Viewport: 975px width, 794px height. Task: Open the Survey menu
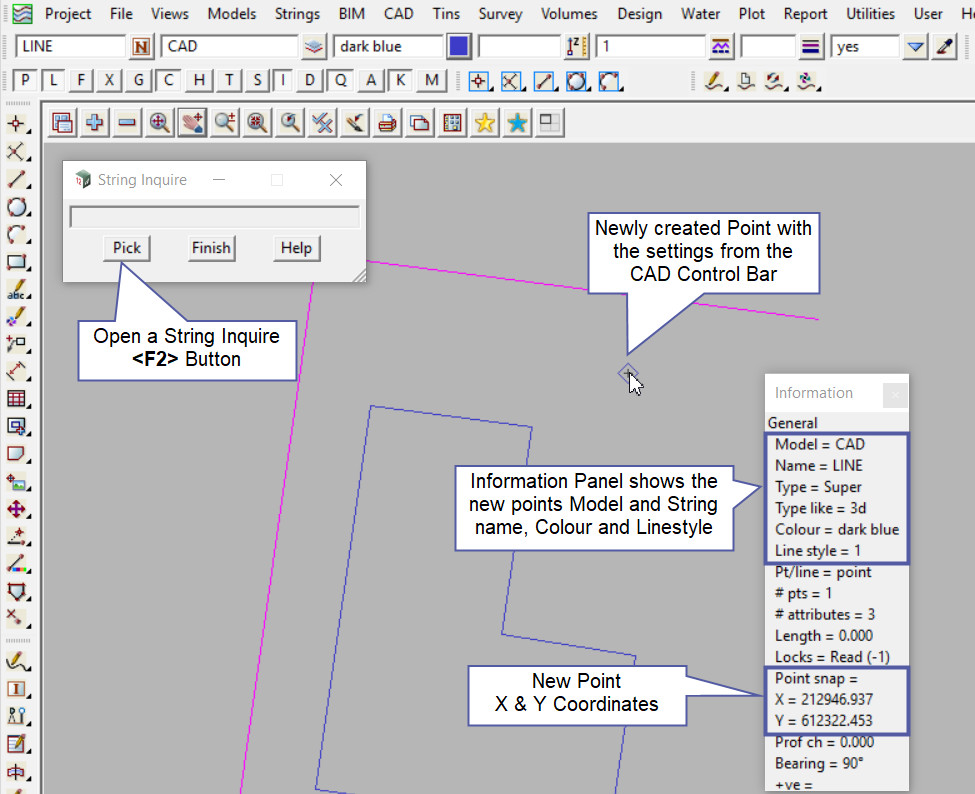click(499, 14)
